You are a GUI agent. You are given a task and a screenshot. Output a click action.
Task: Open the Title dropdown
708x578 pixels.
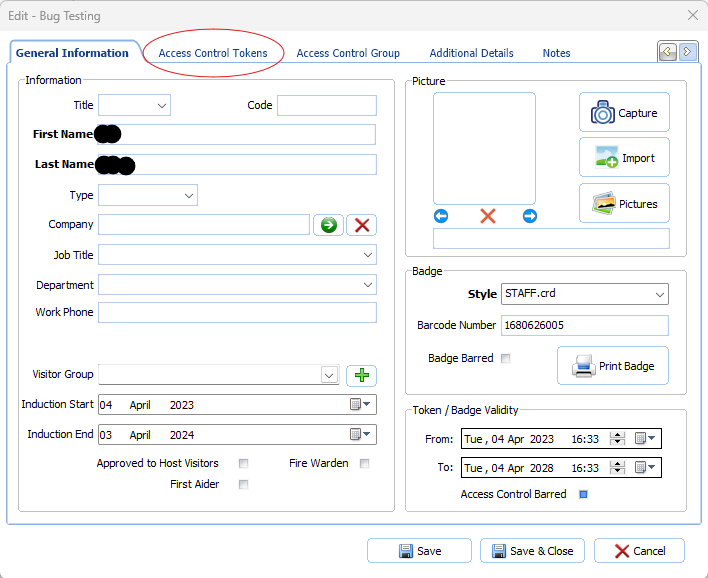click(x=162, y=106)
